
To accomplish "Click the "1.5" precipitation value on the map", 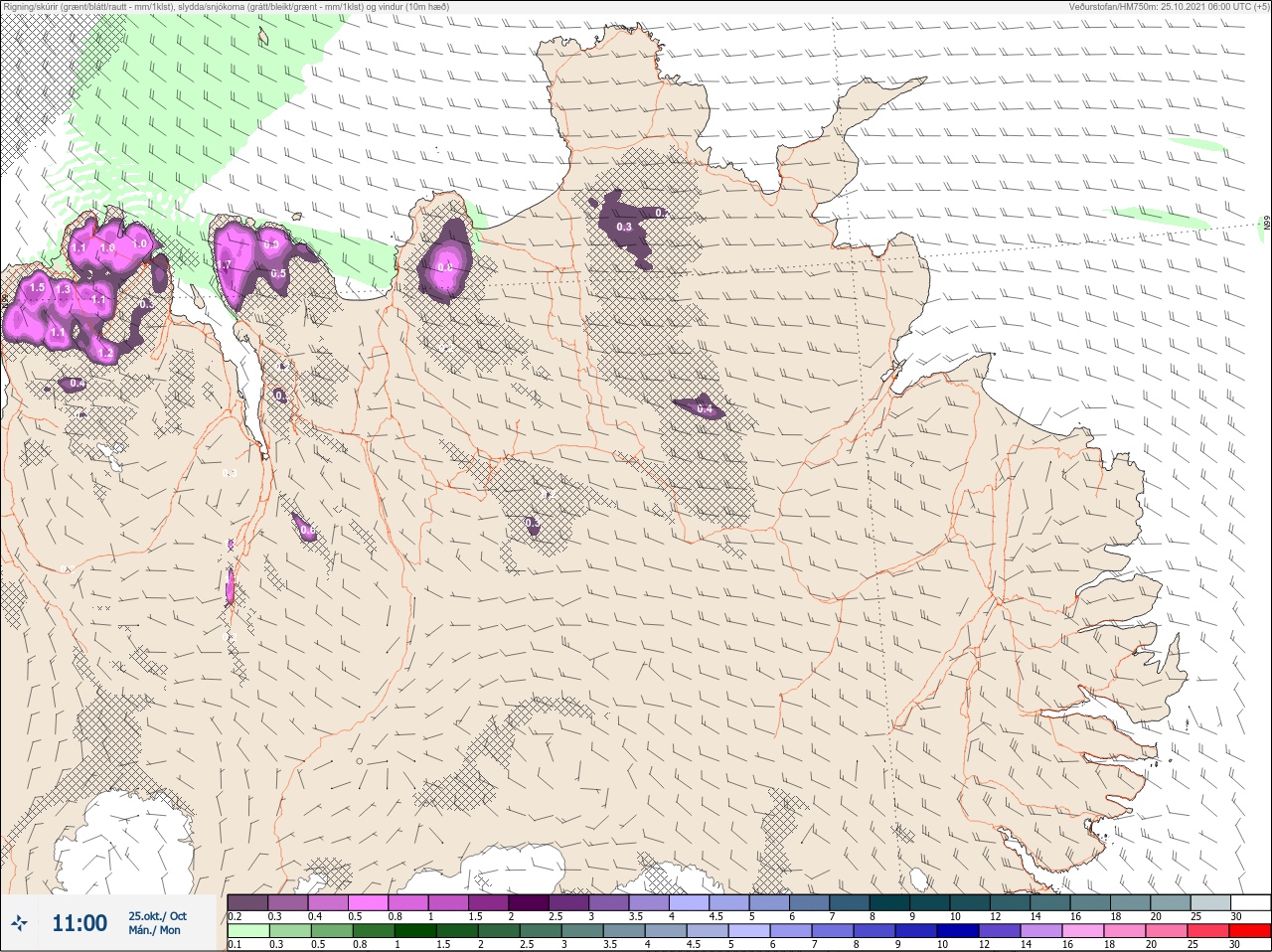I will (38, 287).
